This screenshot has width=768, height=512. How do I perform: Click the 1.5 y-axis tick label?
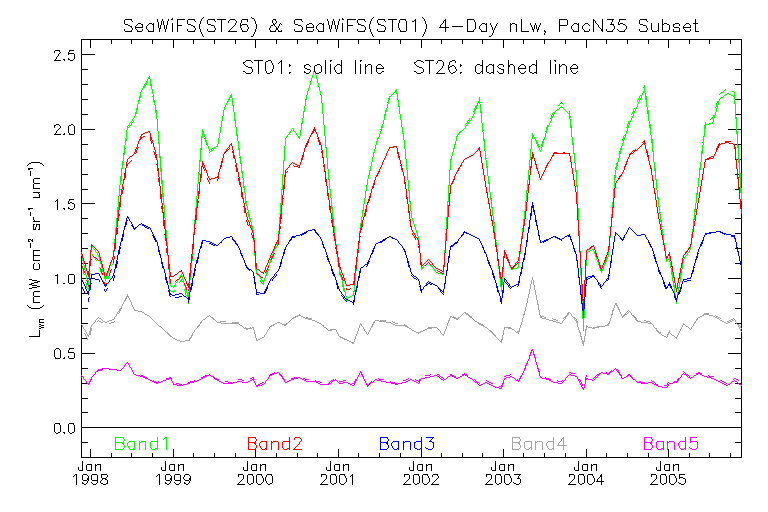[65, 204]
